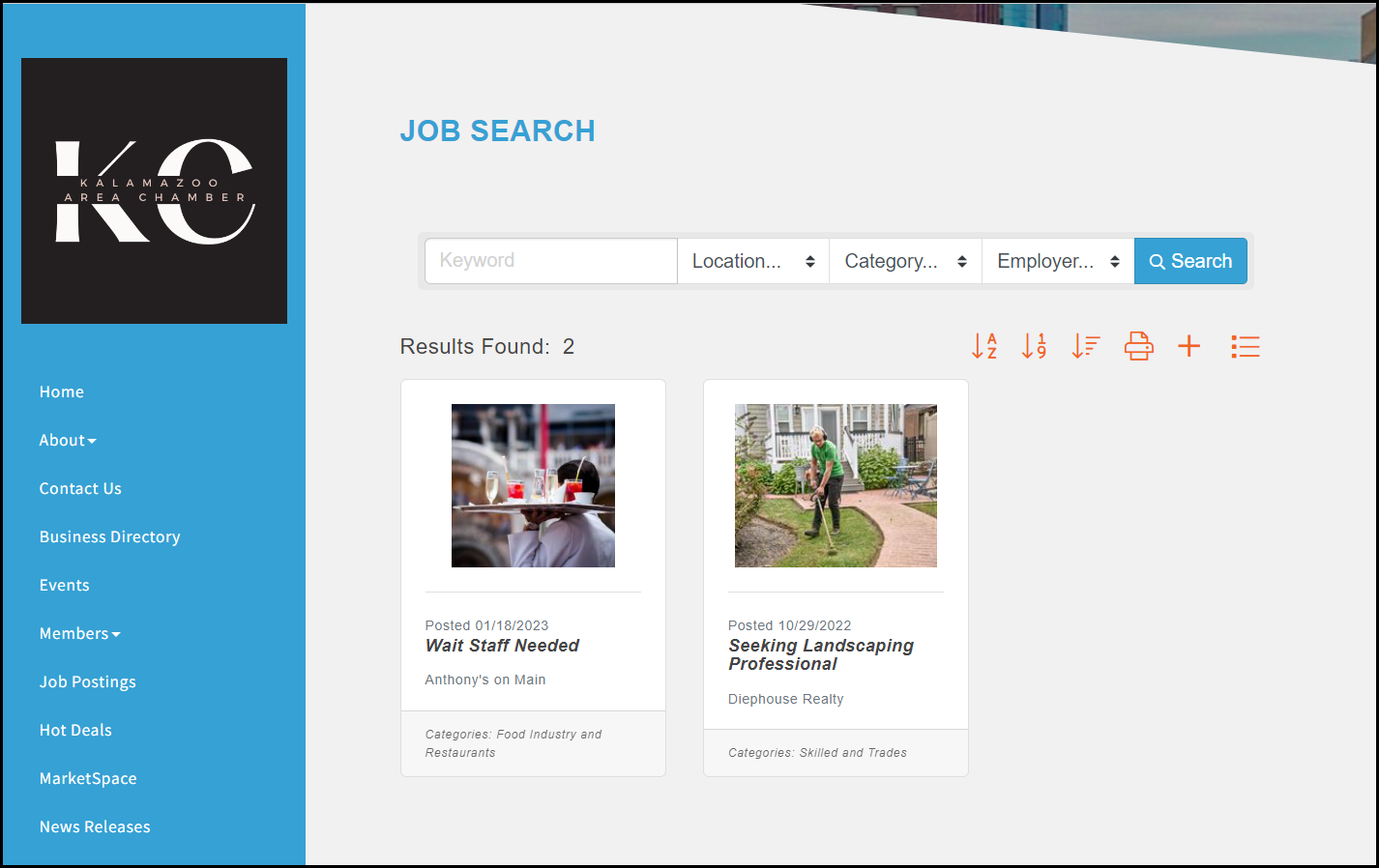Open Wait Staff Needed job posting
Viewport: 1379px width, 868px height.
[x=502, y=646]
